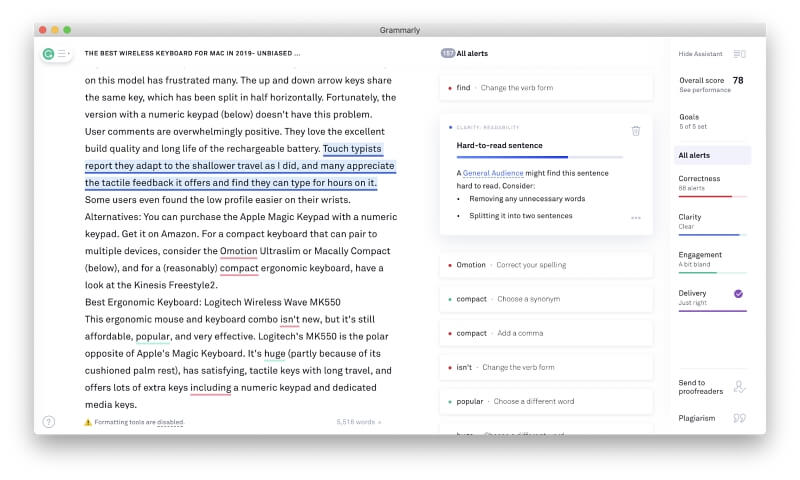Open the three-dot options on suggestion card
Viewport: 800px width, 480px height.
636,218
